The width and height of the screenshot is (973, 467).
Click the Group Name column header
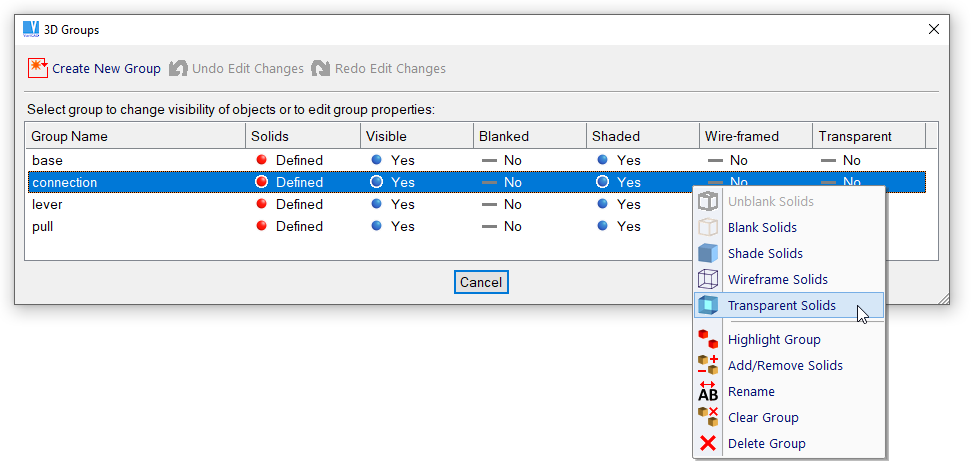pyautogui.click(x=135, y=136)
